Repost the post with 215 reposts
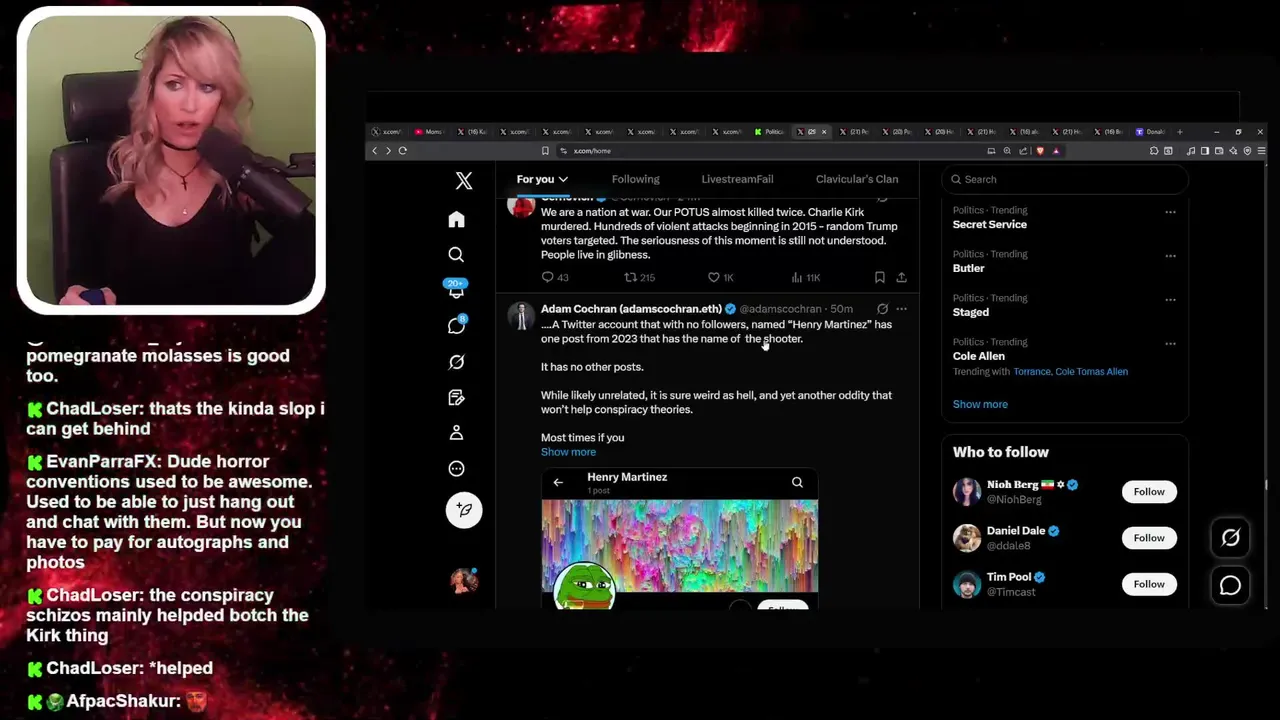1280x720 pixels. (639, 277)
